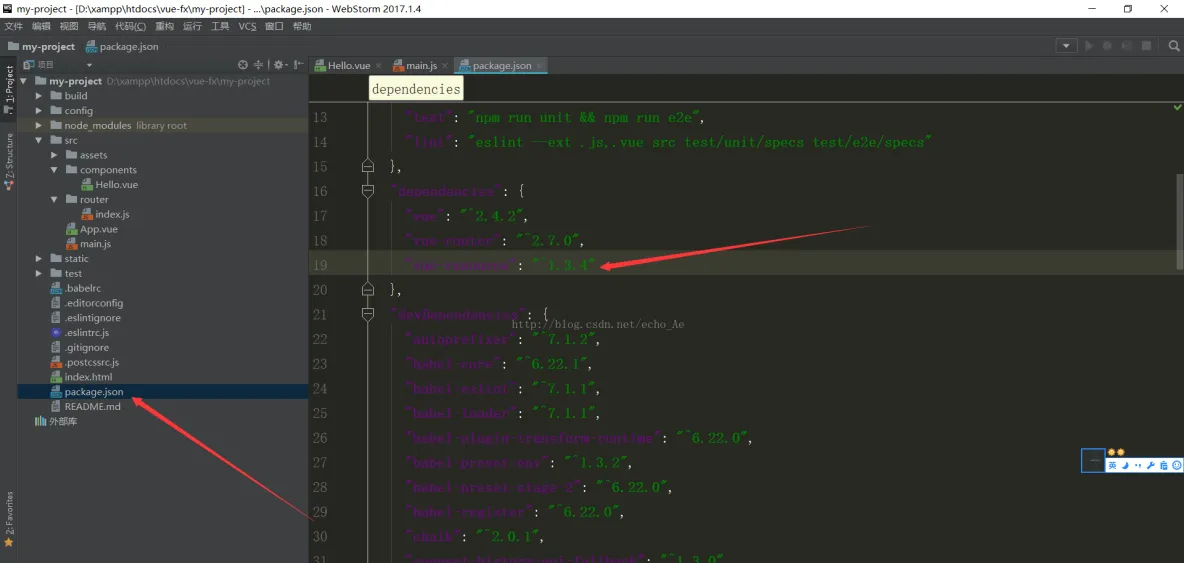Collapse the src folder
This screenshot has width=1184, height=563.
39,140
